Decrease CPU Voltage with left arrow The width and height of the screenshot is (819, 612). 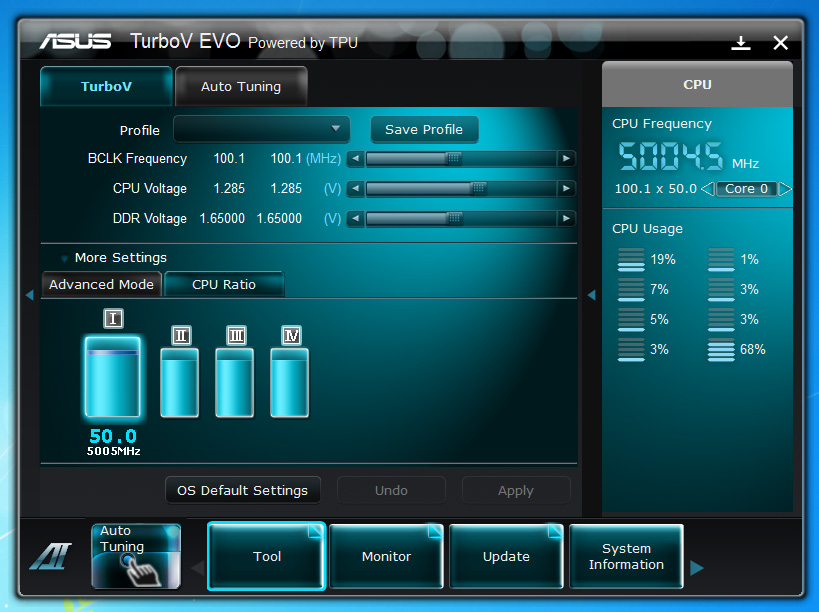click(x=356, y=189)
